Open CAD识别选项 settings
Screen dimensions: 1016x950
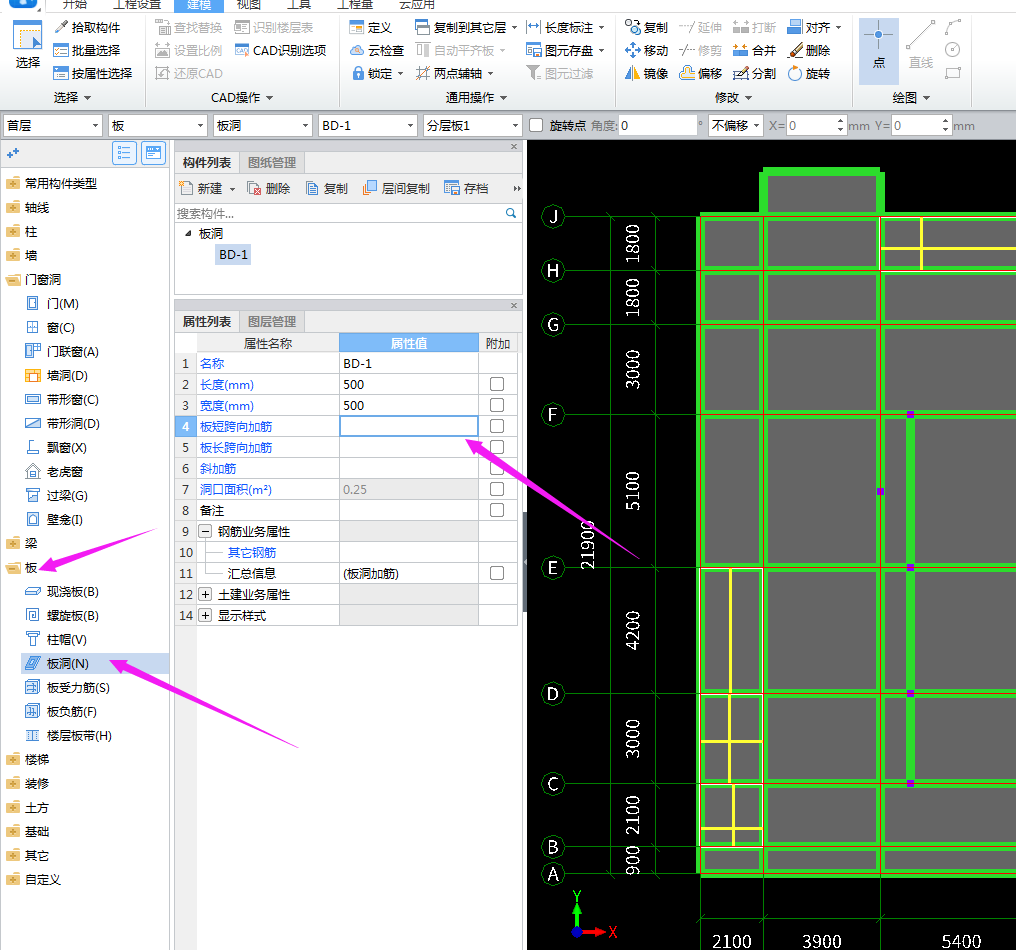pyautogui.click(x=281, y=51)
